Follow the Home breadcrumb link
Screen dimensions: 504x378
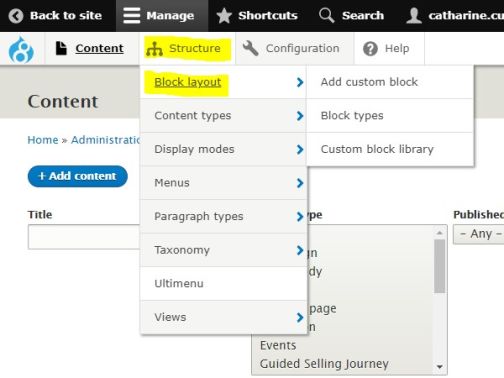(x=43, y=140)
